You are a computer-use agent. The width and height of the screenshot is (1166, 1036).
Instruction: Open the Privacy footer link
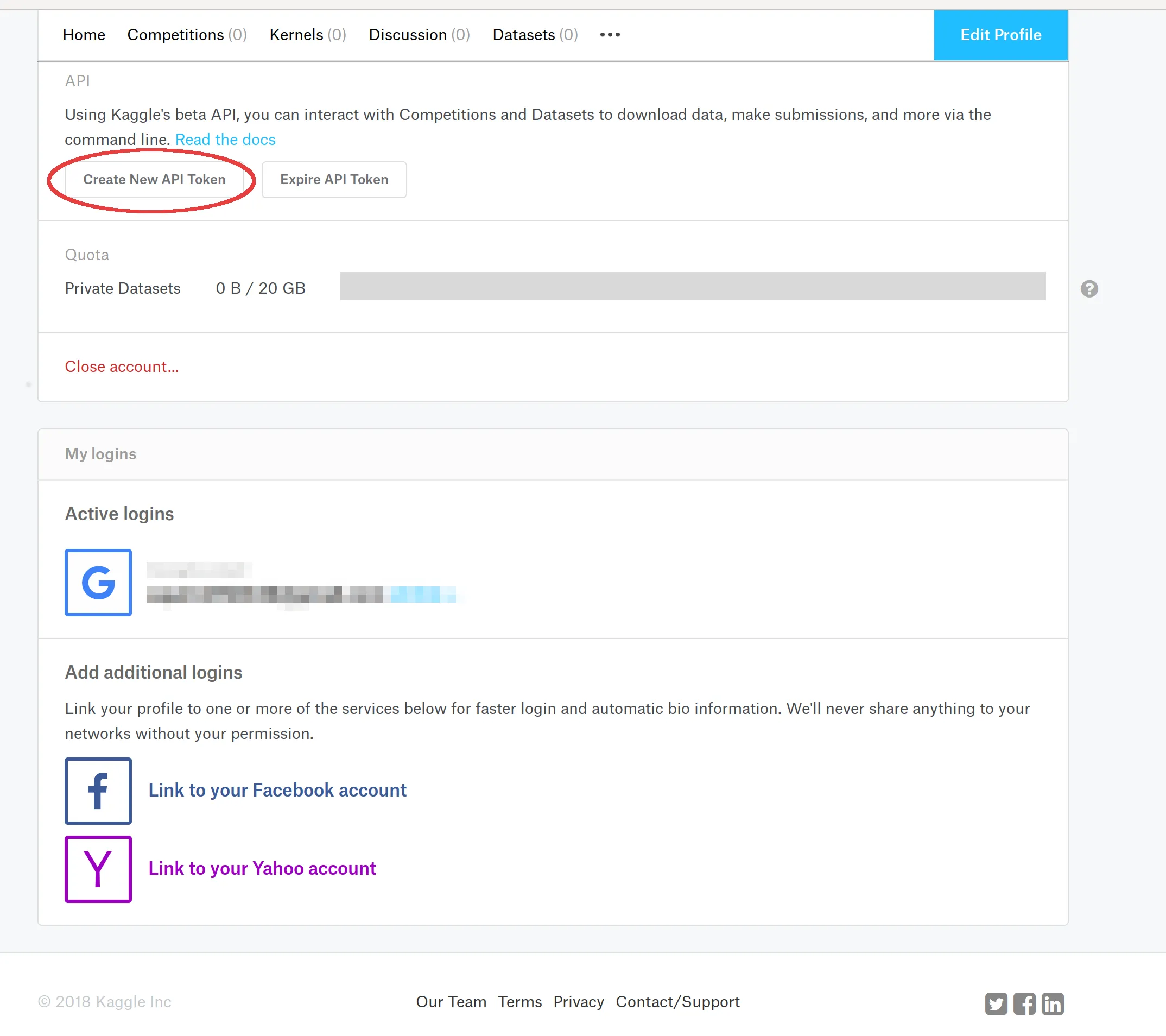tap(579, 1002)
